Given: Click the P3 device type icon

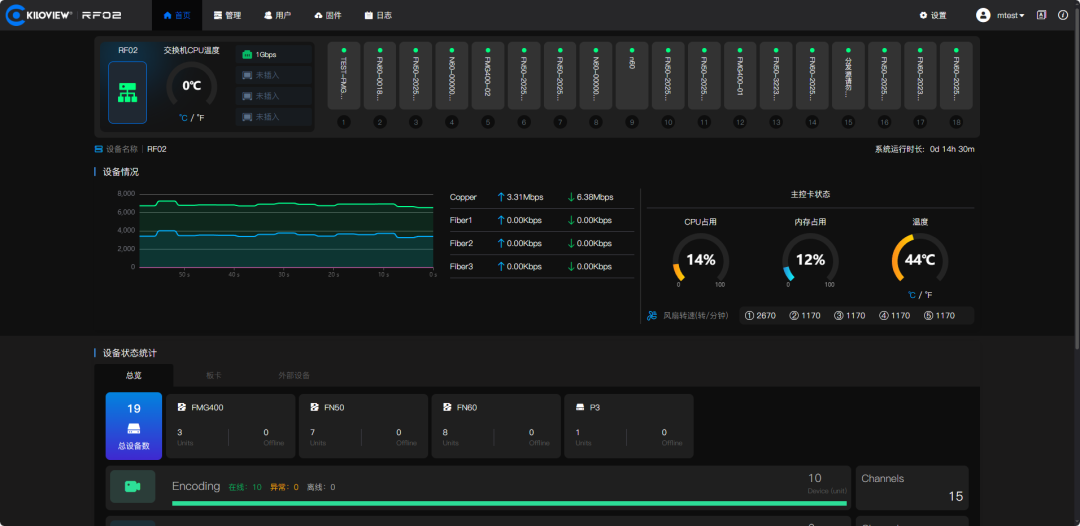Looking at the screenshot, I should tap(581, 408).
